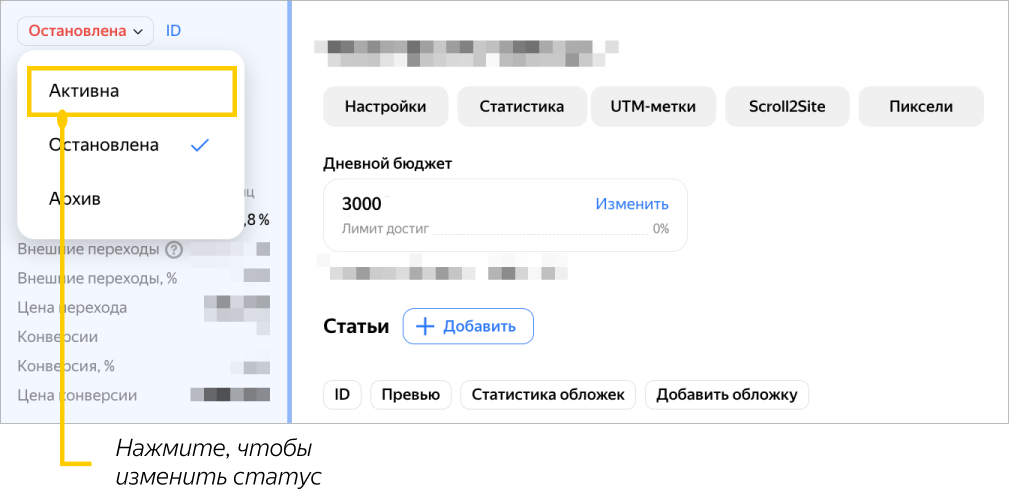The height and width of the screenshot is (491, 1009).
Task: Expand the Остановлена status dropdown chevron
Action: point(138,31)
